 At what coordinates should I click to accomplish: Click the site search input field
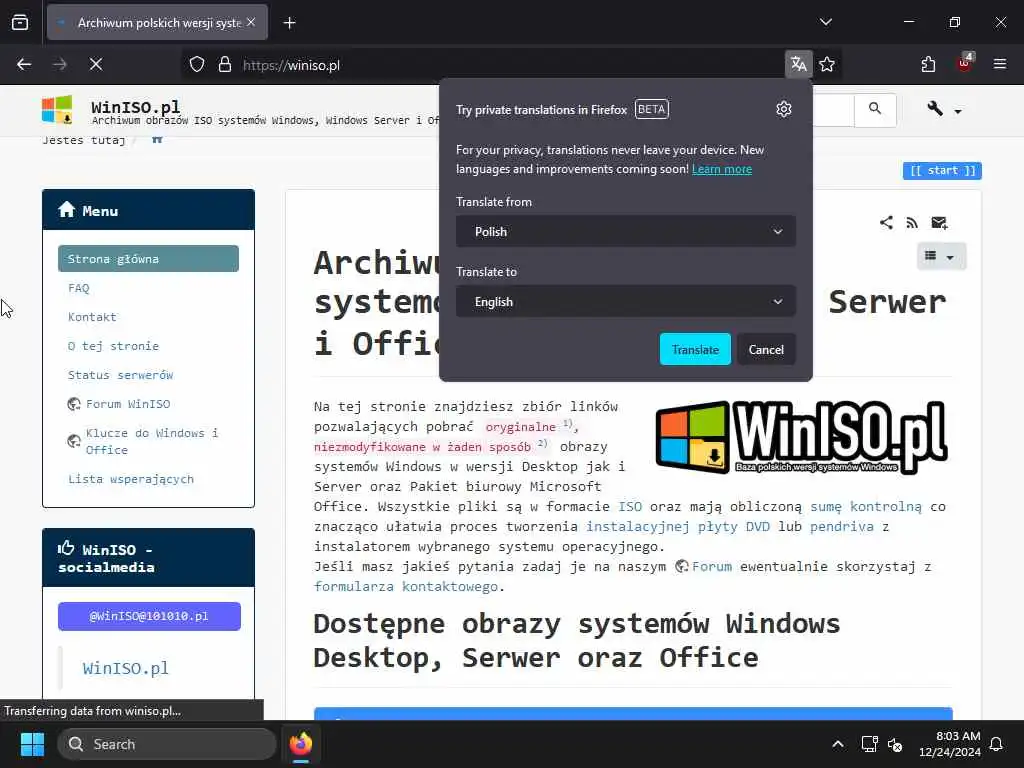(833, 110)
